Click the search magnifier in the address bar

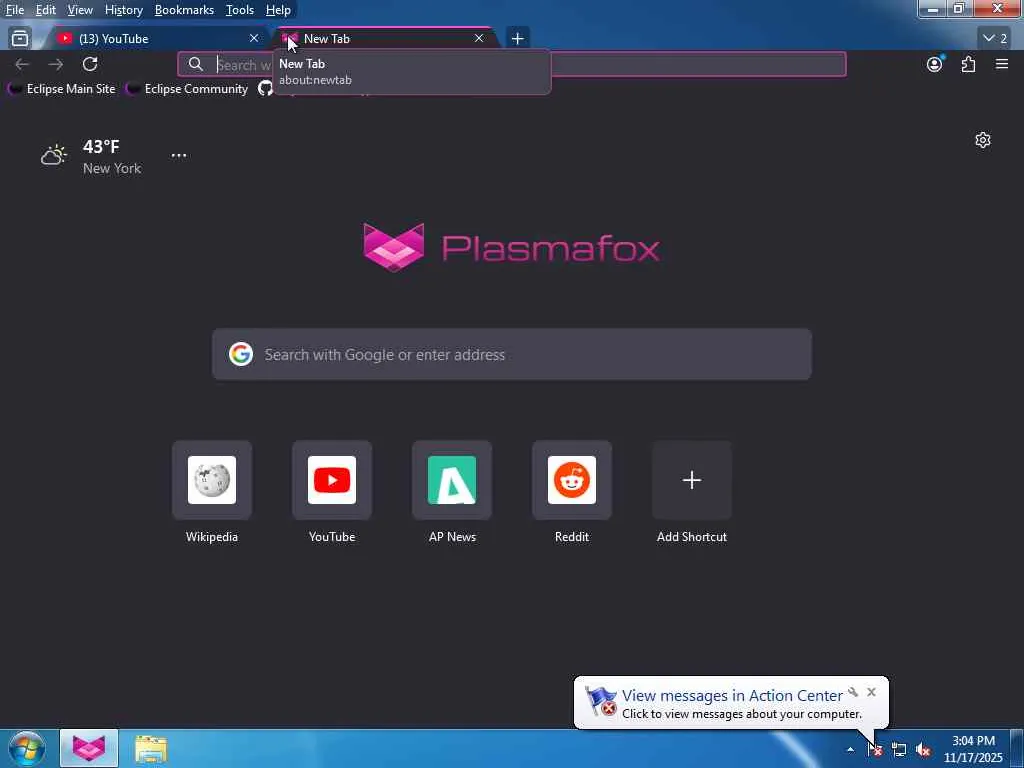point(195,64)
